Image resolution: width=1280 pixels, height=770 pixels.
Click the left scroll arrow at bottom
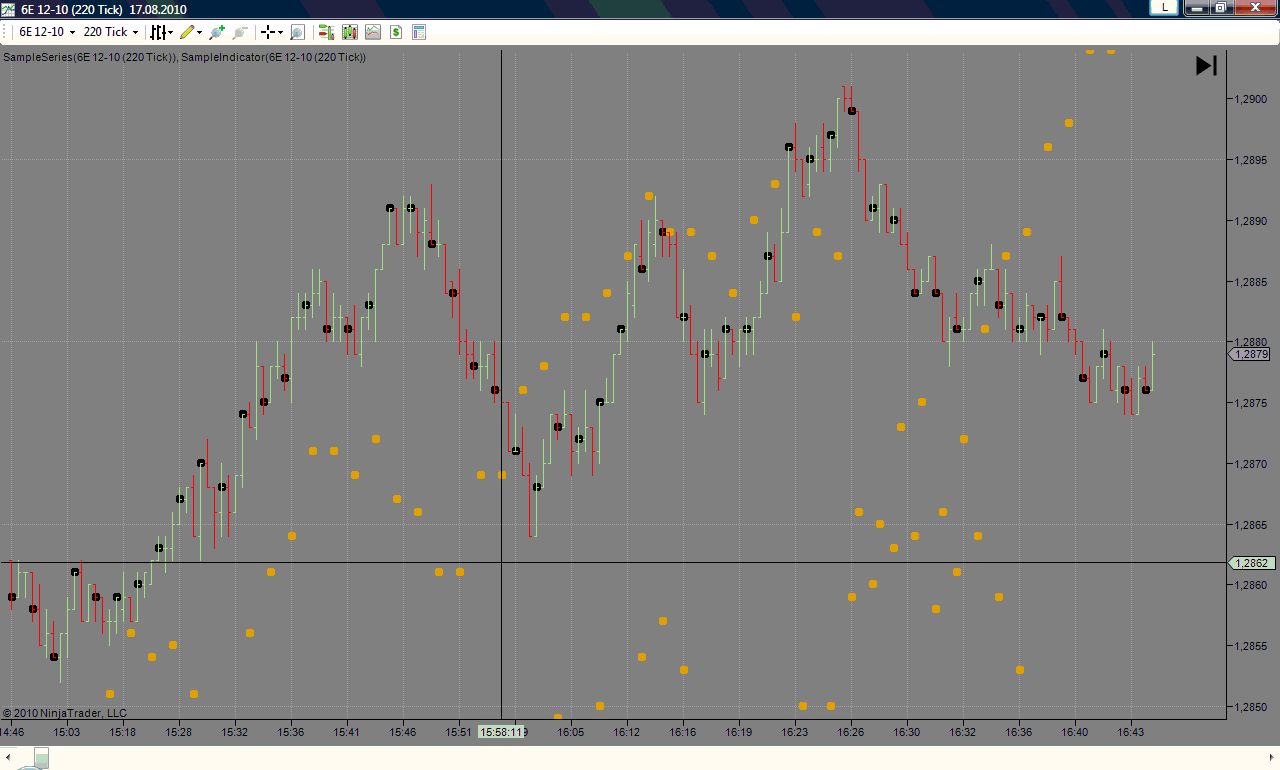point(9,760)
